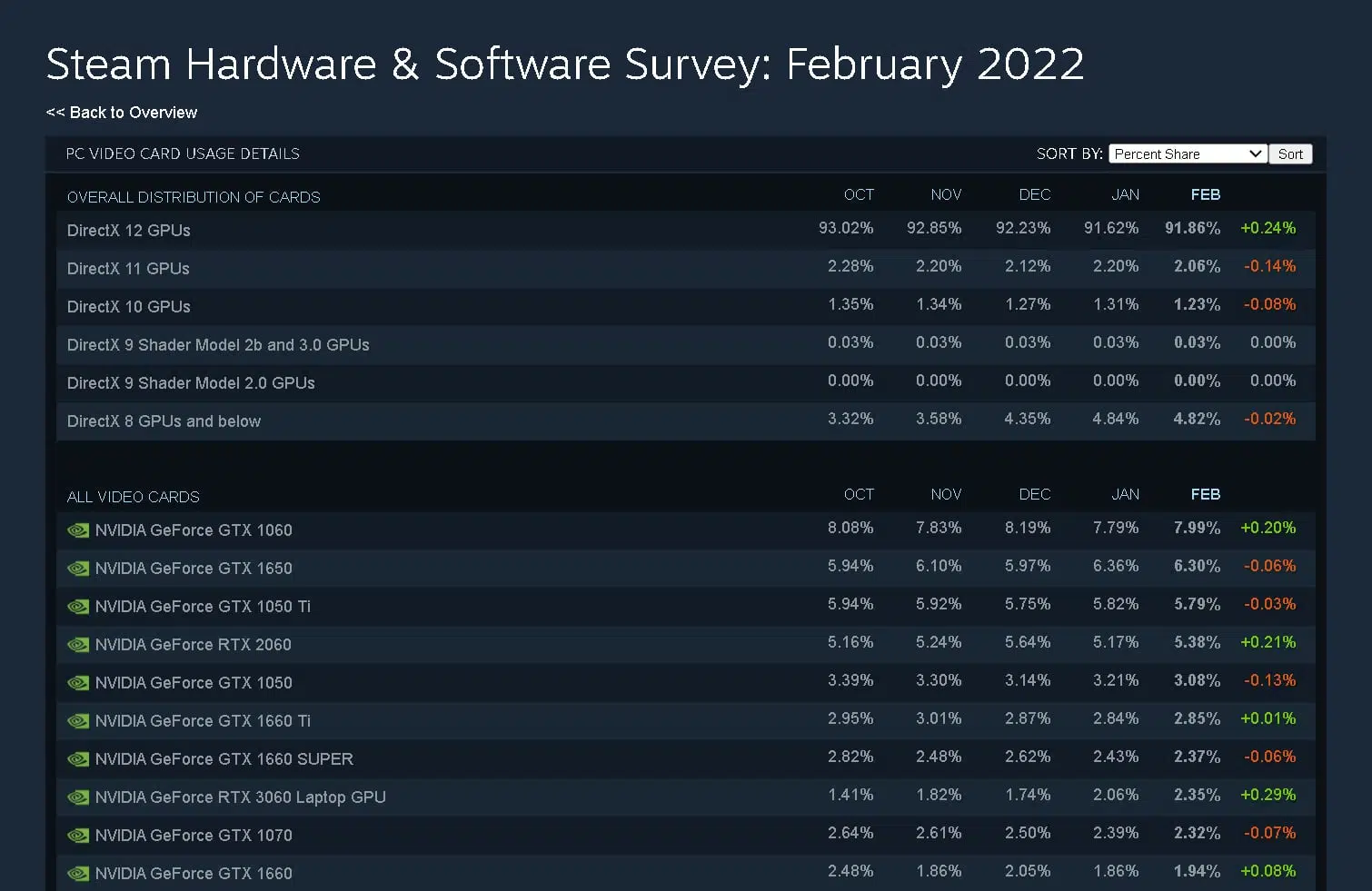Click the OCT column header

pyautogui.click(x=859, y=194)
